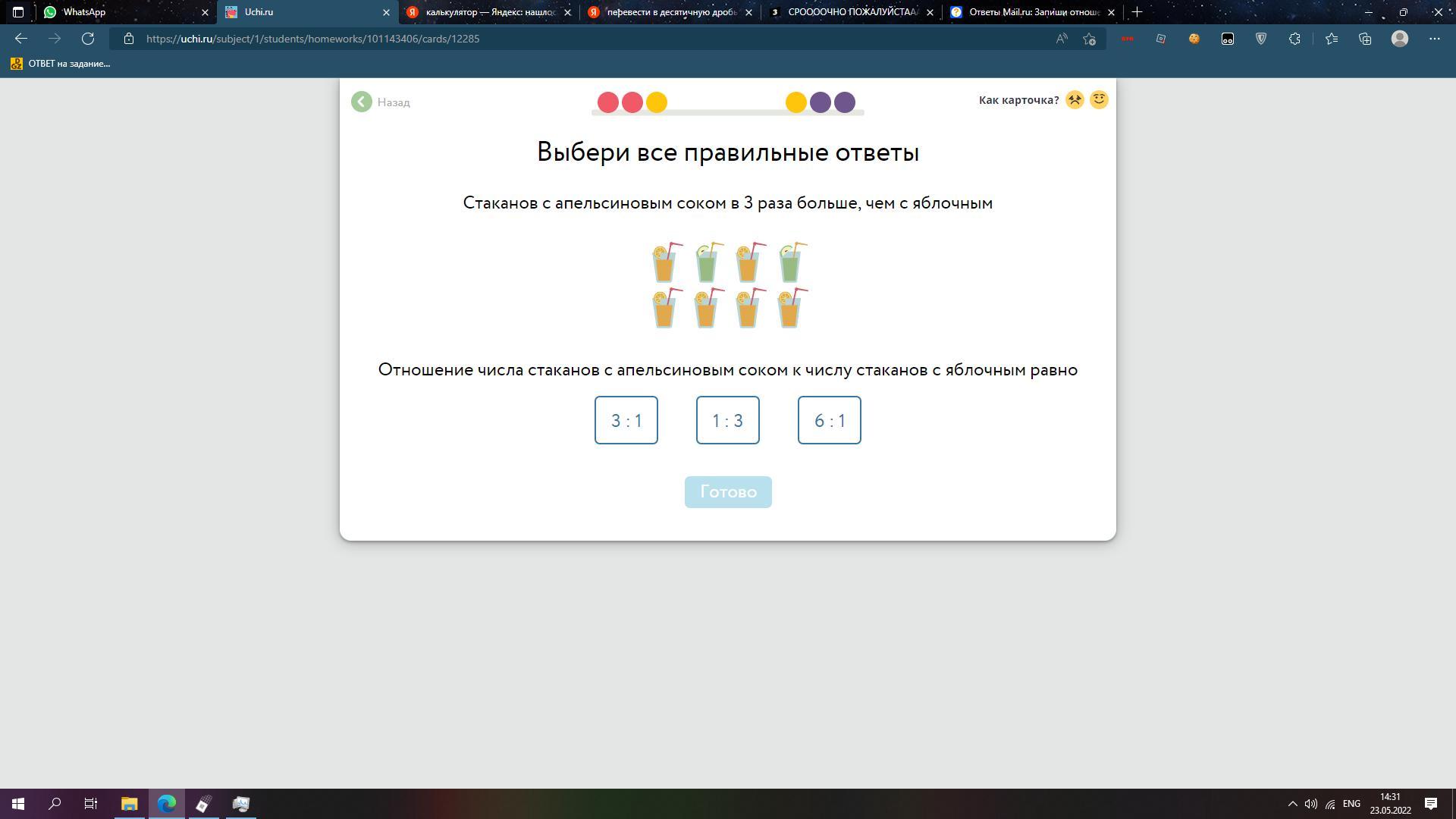The image size is (1456, 819).
Task: Select answer option 3 : 1
Action: click(x=626, y=420)
